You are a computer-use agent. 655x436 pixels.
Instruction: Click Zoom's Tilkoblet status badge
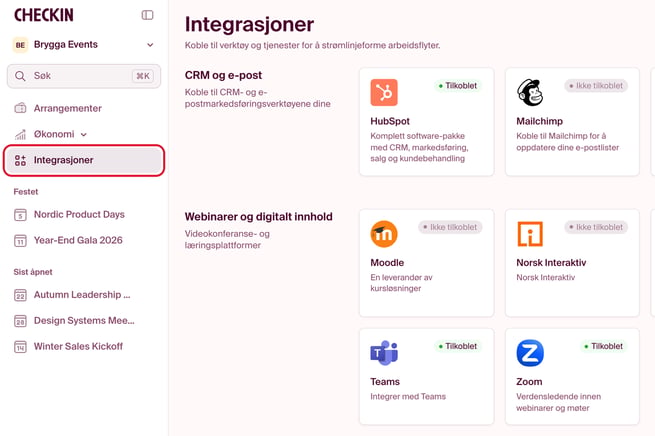(x=604, y=346)
